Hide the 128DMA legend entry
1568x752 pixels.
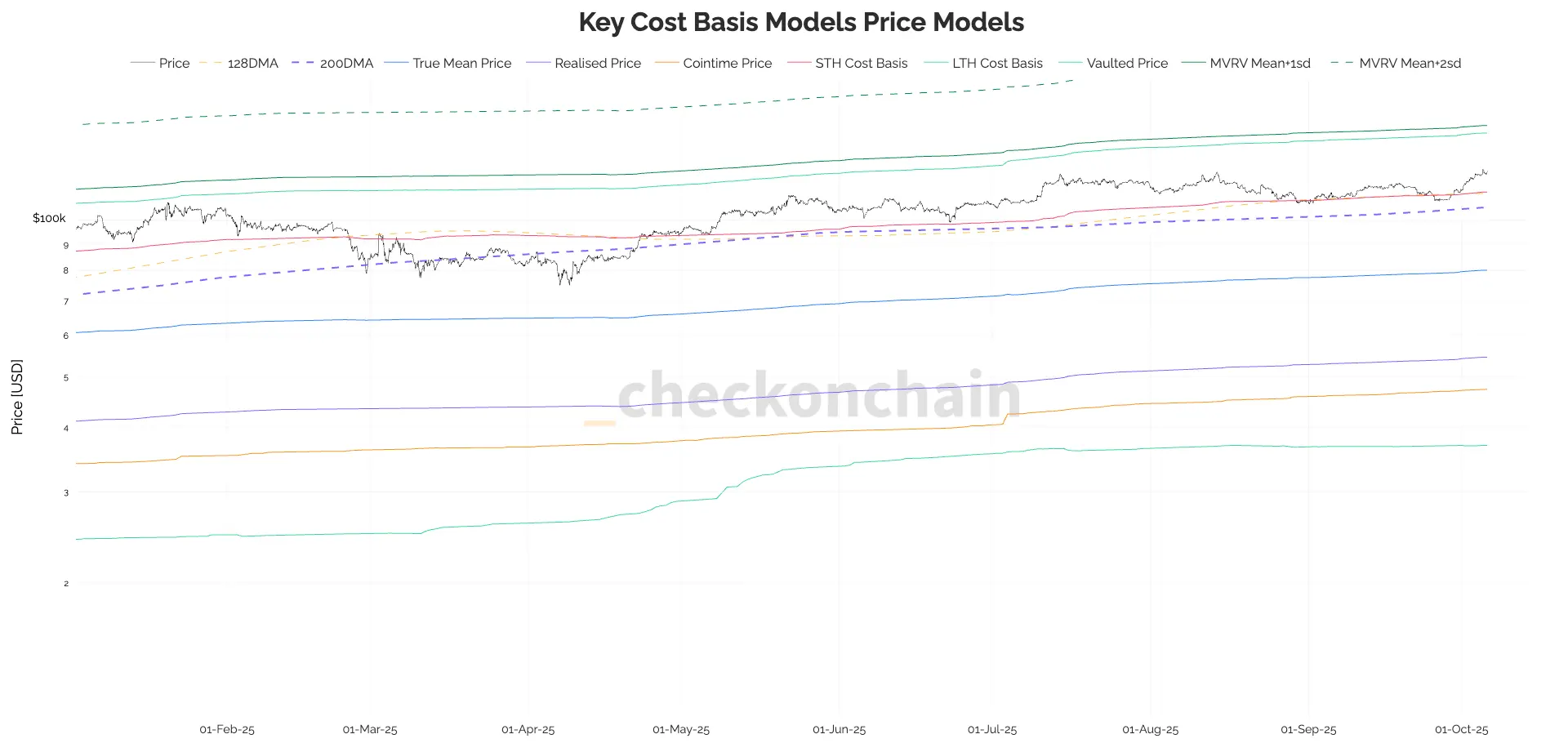click(252, 63)
